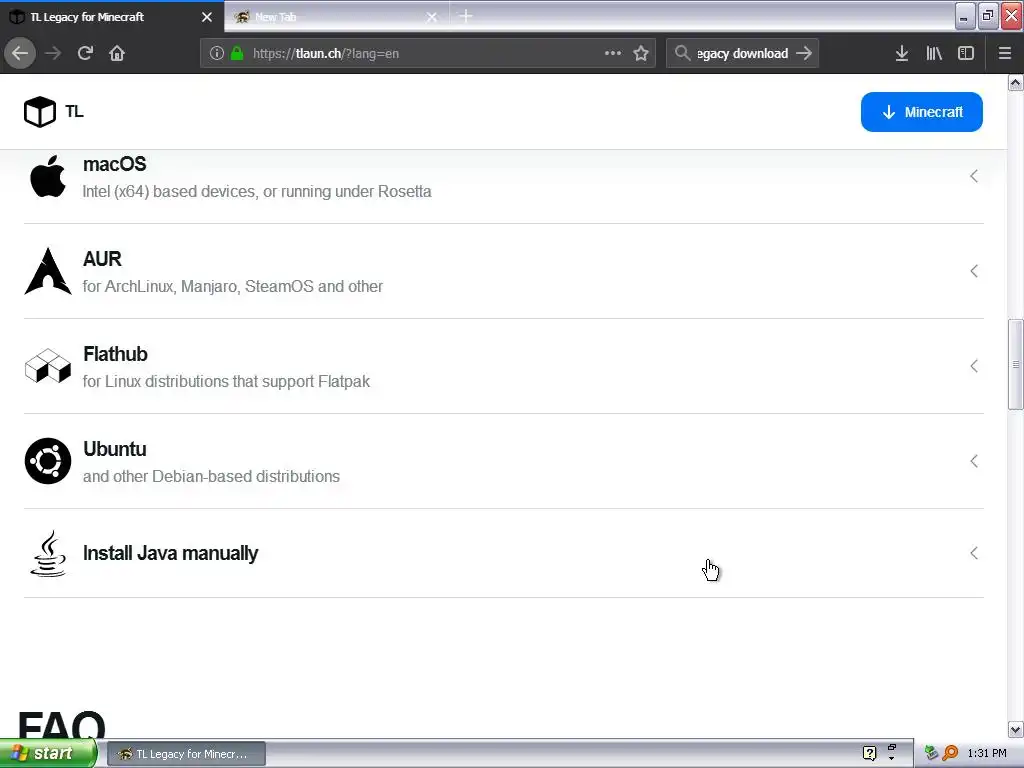Toggle the sidebar view icon
Viewport: 1024px width, 768px height.
pos(966,53)
